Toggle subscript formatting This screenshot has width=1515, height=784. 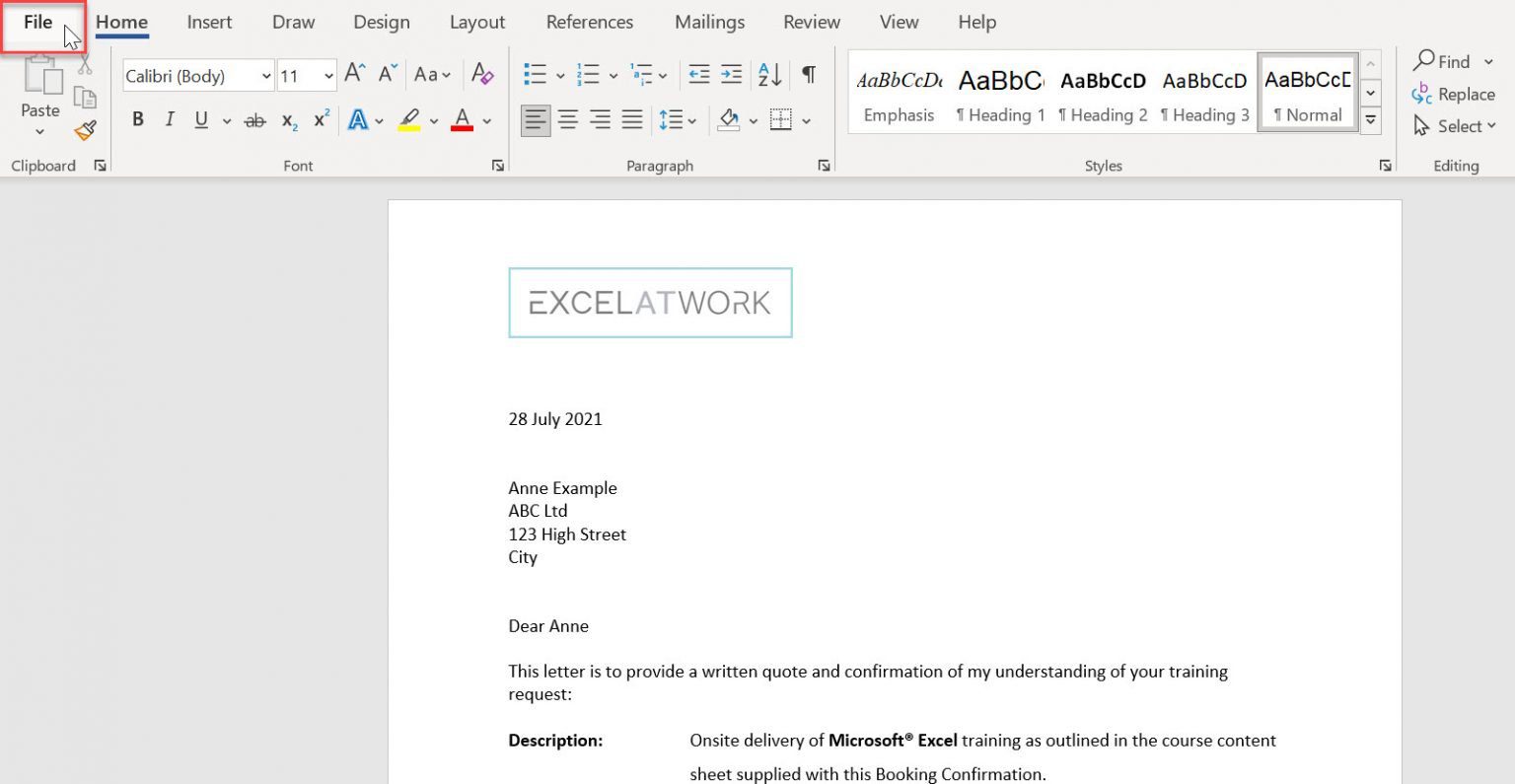click(x=289, y=120)
